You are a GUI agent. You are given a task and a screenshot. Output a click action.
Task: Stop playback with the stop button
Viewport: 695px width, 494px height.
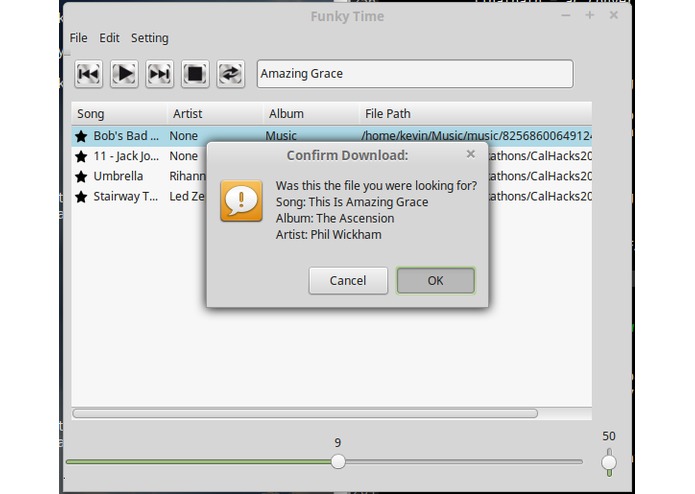coord(195,74)
